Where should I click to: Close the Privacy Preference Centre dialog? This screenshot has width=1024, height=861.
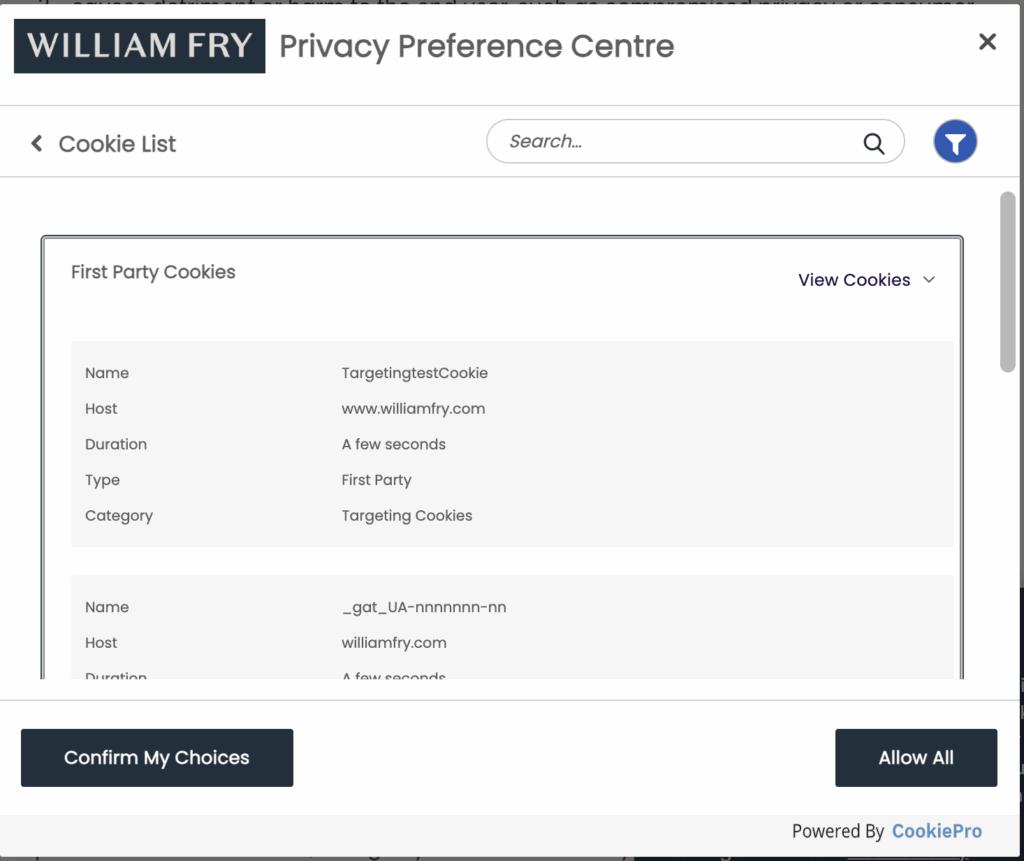coord(987,42)
